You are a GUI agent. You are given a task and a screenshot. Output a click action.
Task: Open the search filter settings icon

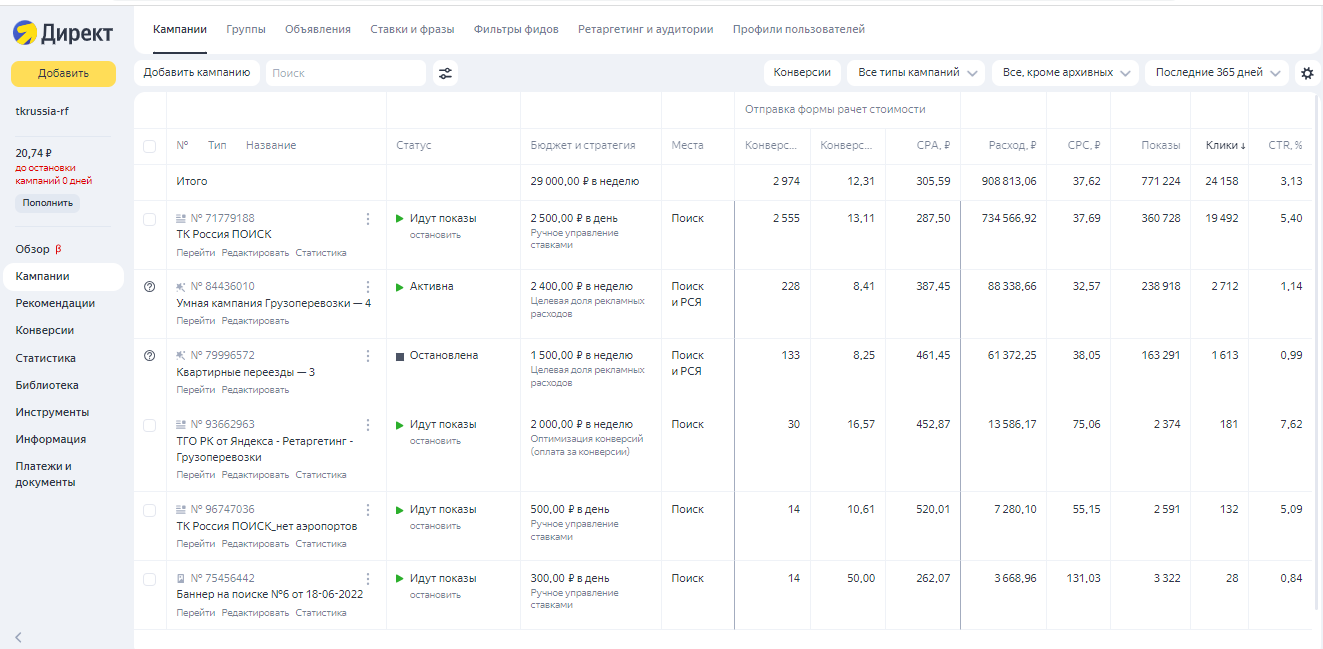(445, 73)
